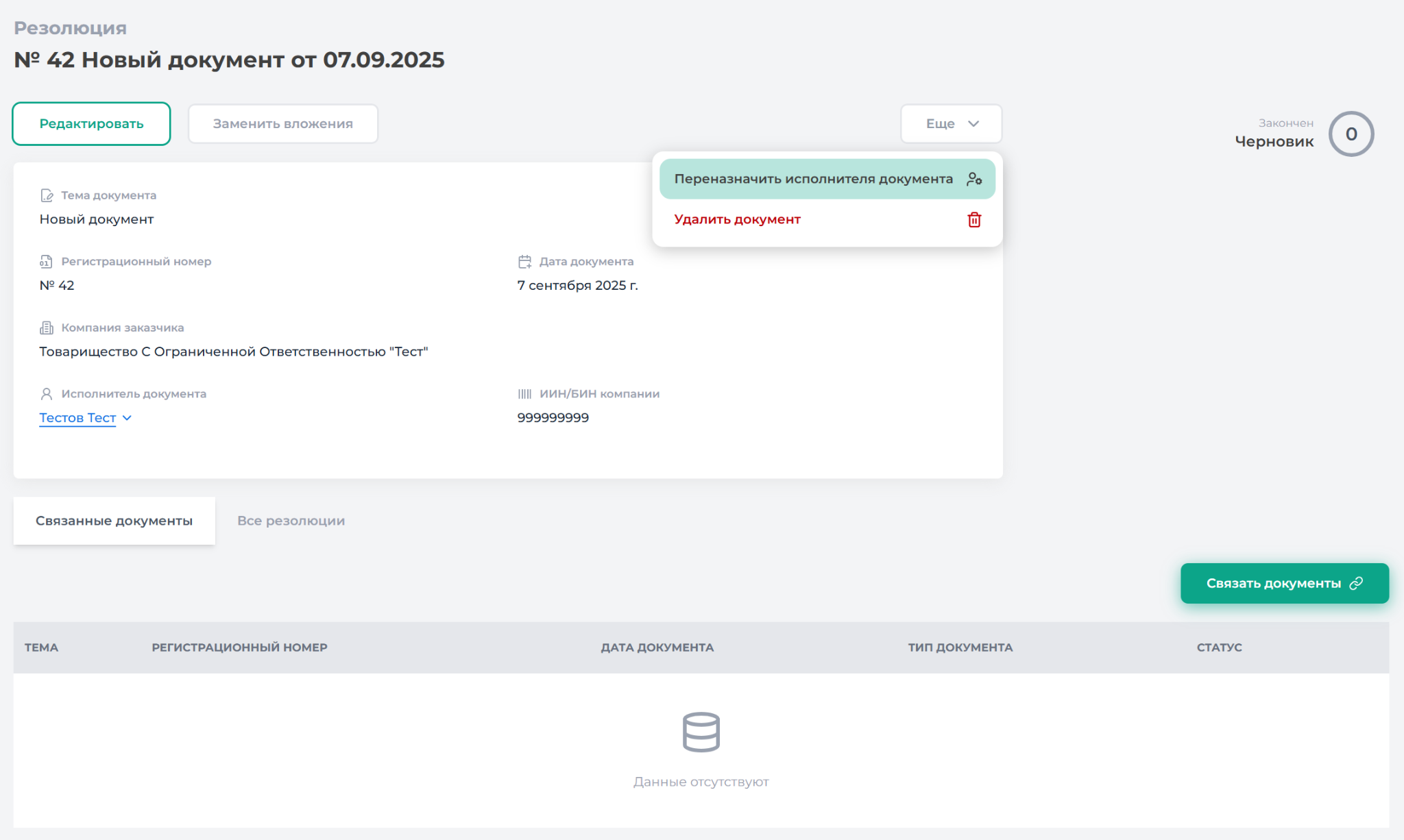Viewport: 1404px width, 840px height.
Task: Click the document topic edit icon
Action: 47,195
